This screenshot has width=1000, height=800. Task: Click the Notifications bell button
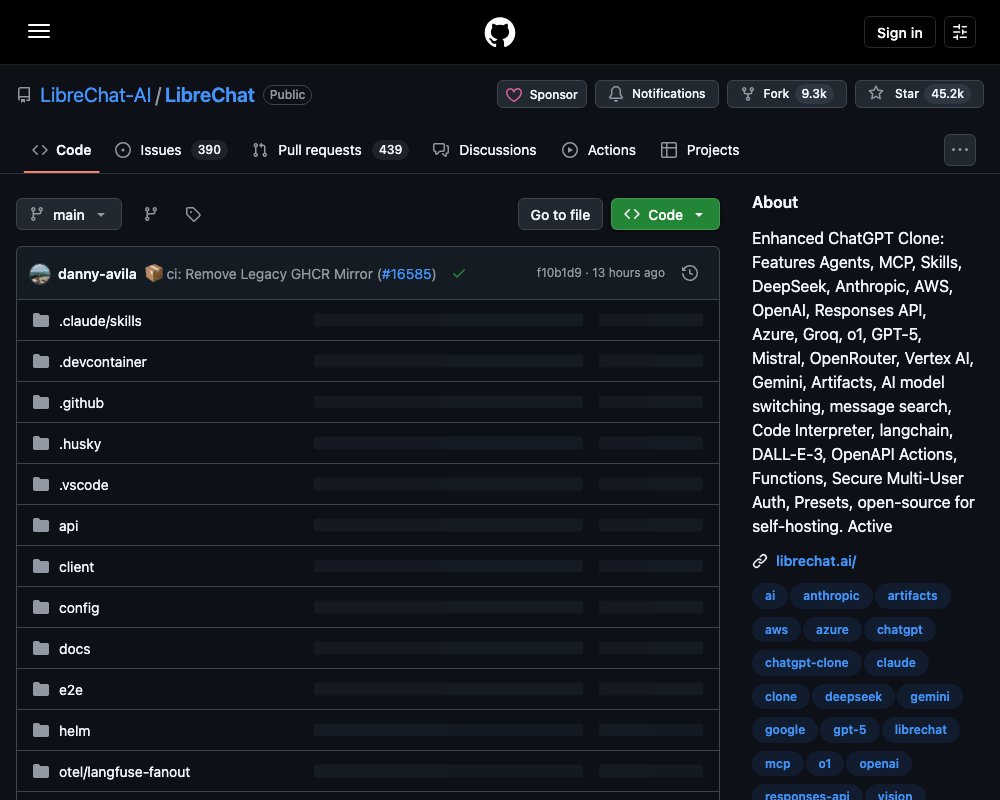click(656, 94)
